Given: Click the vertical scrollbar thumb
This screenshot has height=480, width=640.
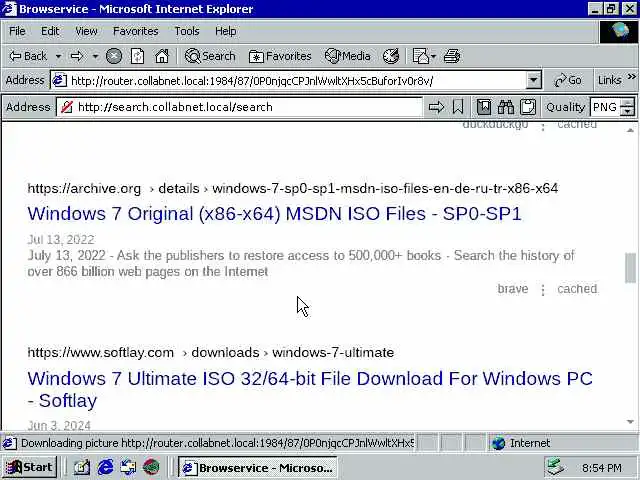Looking at the screenshot, I should (x=630, y=268).
